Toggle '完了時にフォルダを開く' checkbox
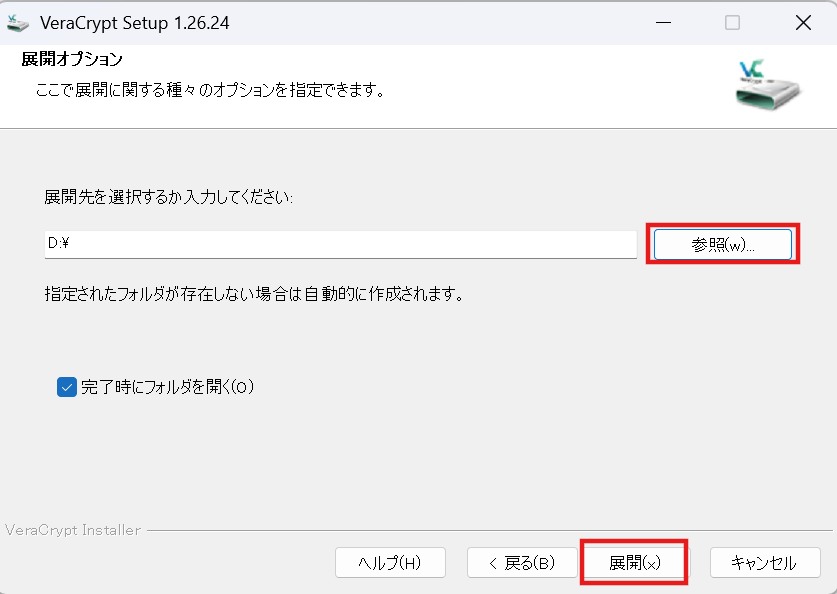 coord(67,387)
